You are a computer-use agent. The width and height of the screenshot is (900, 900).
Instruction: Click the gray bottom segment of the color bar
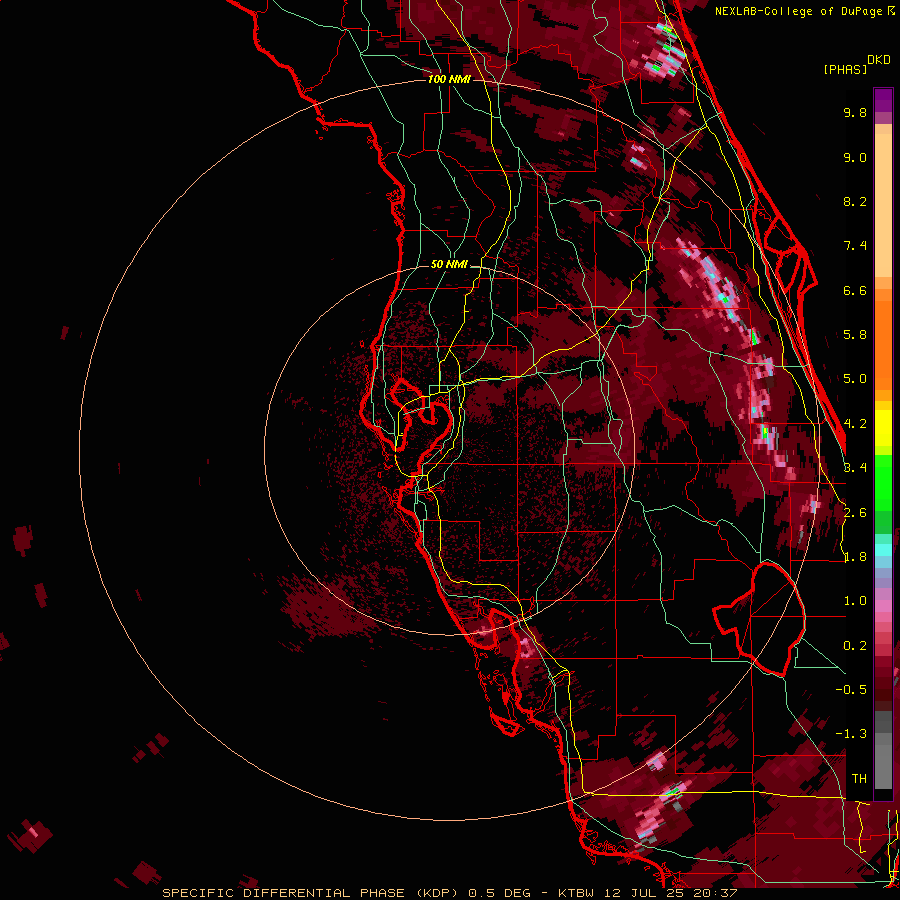(883, 751)
